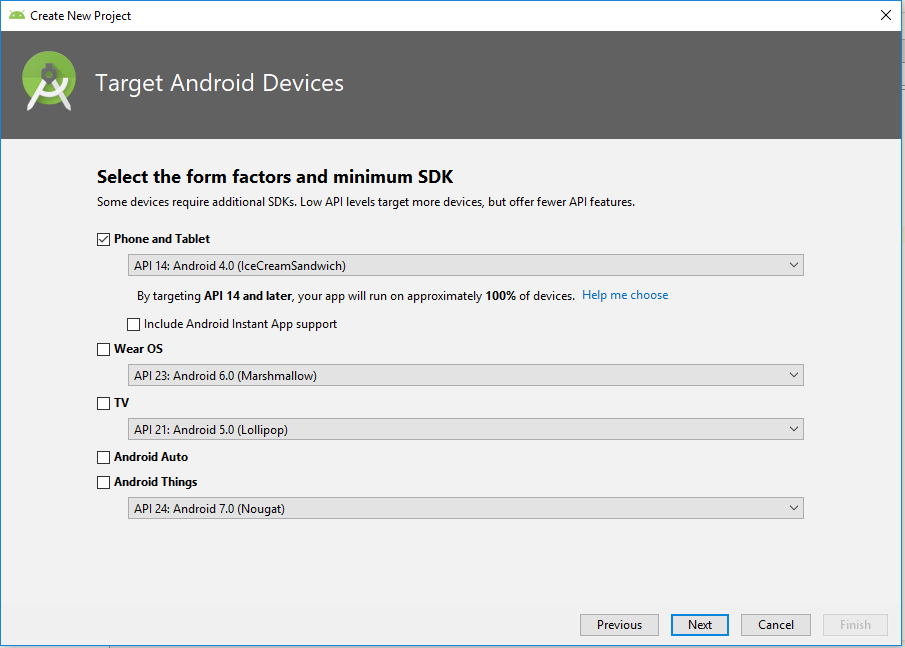Click the 'API 14 and later' coverage text
This screenshot has width=905, height=648.
[x=248, y=296]
